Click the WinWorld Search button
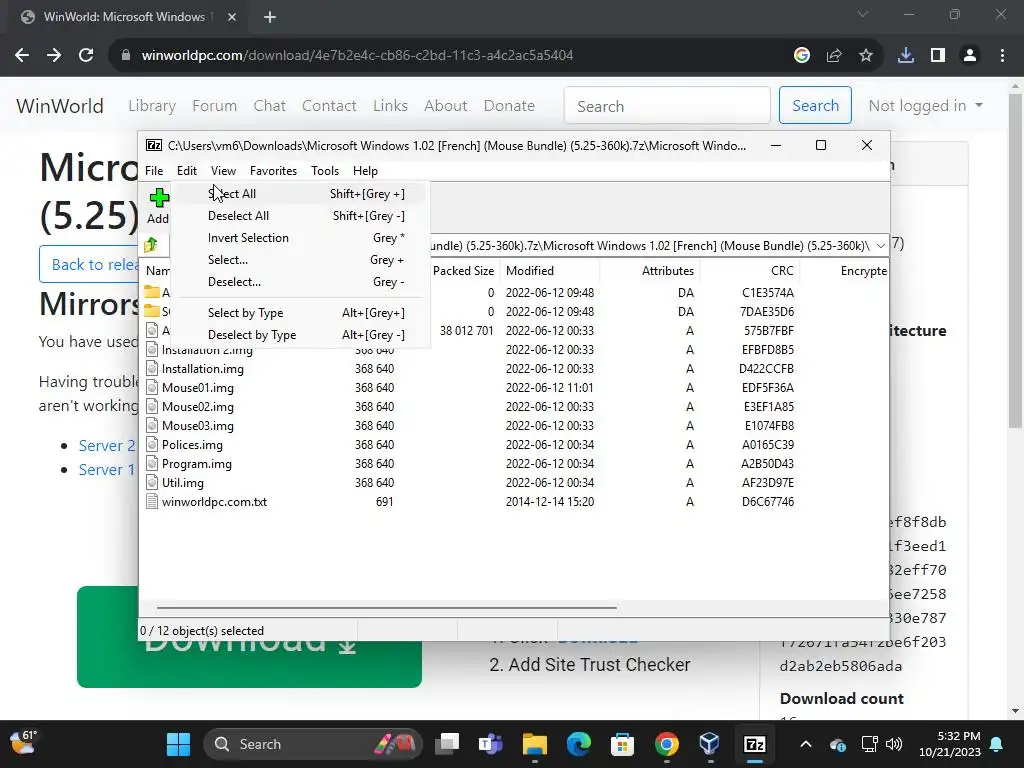 [815, 105]
